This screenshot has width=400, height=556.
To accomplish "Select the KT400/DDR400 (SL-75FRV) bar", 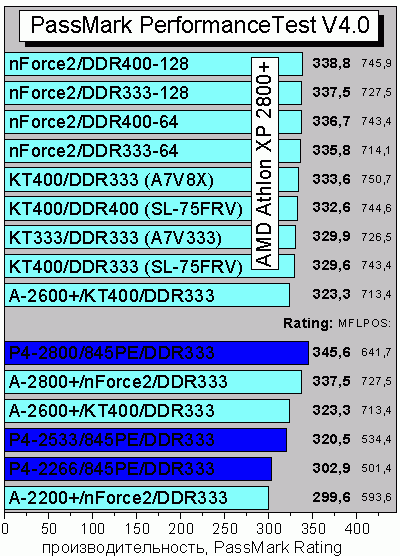I will [x=151, y=209].
